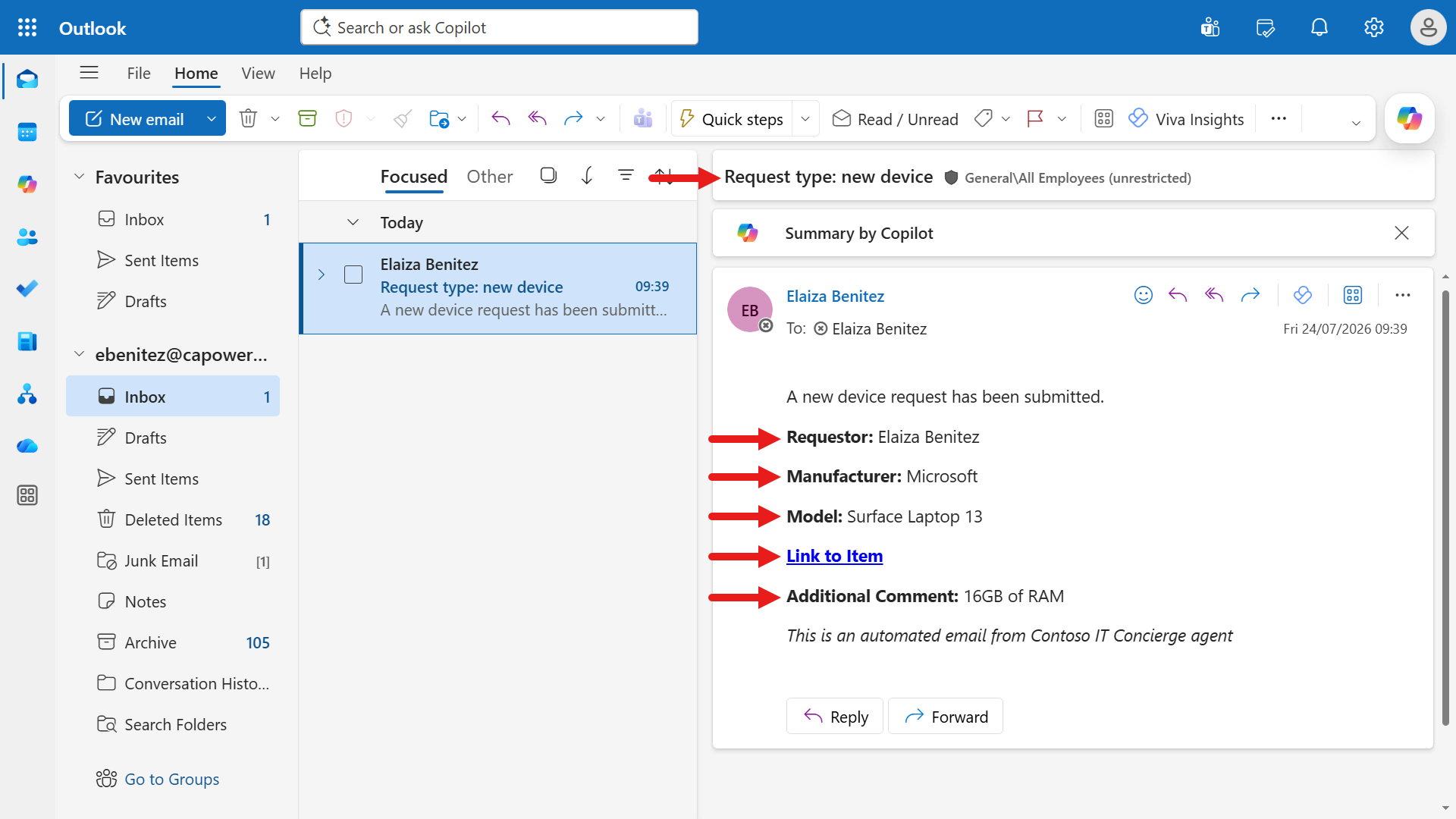This screenshot has height=819, width=1456.
Task: Open the notifications bell
Action: (1319, 28)
